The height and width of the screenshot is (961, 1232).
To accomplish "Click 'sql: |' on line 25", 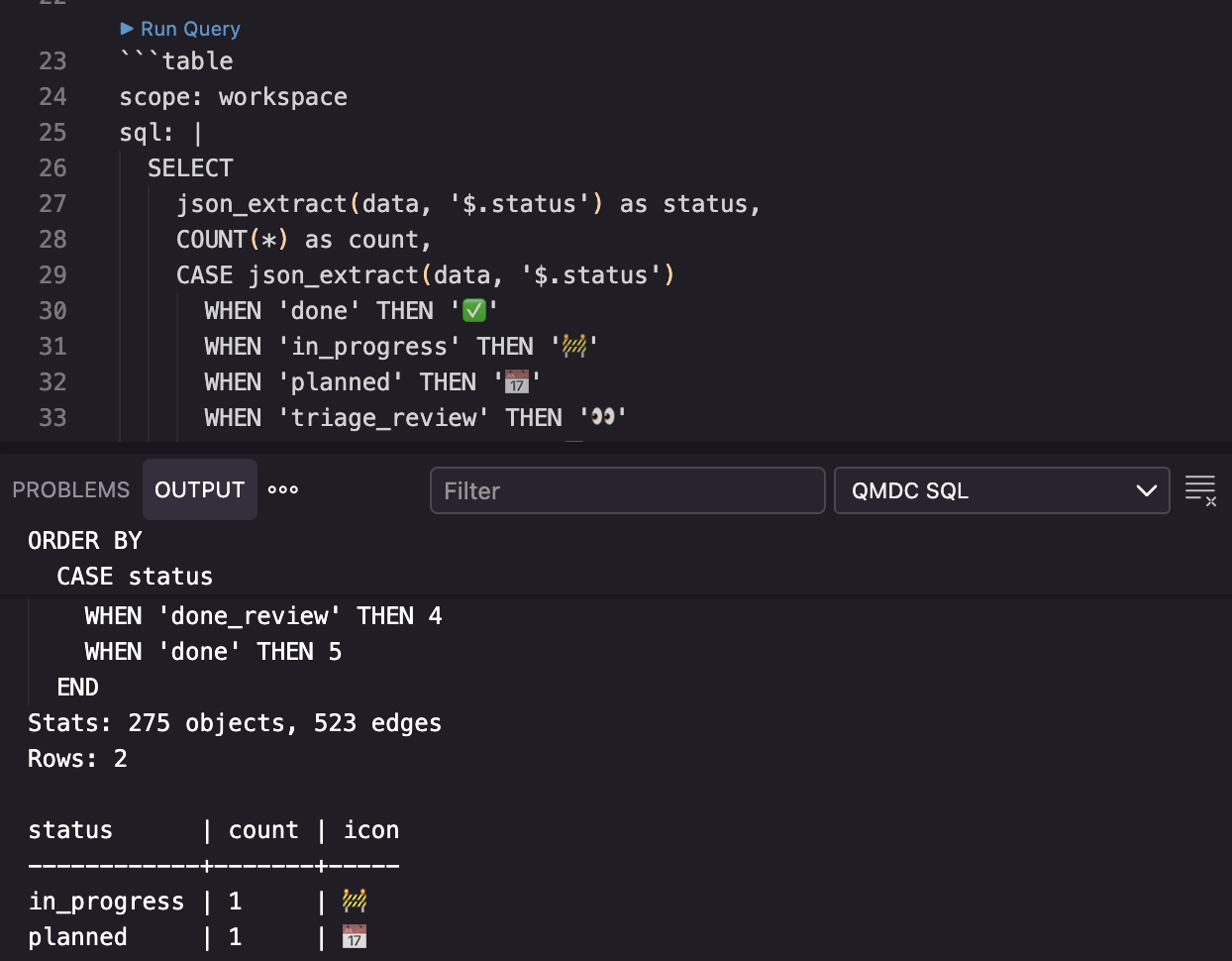I will tap(161, 133).
